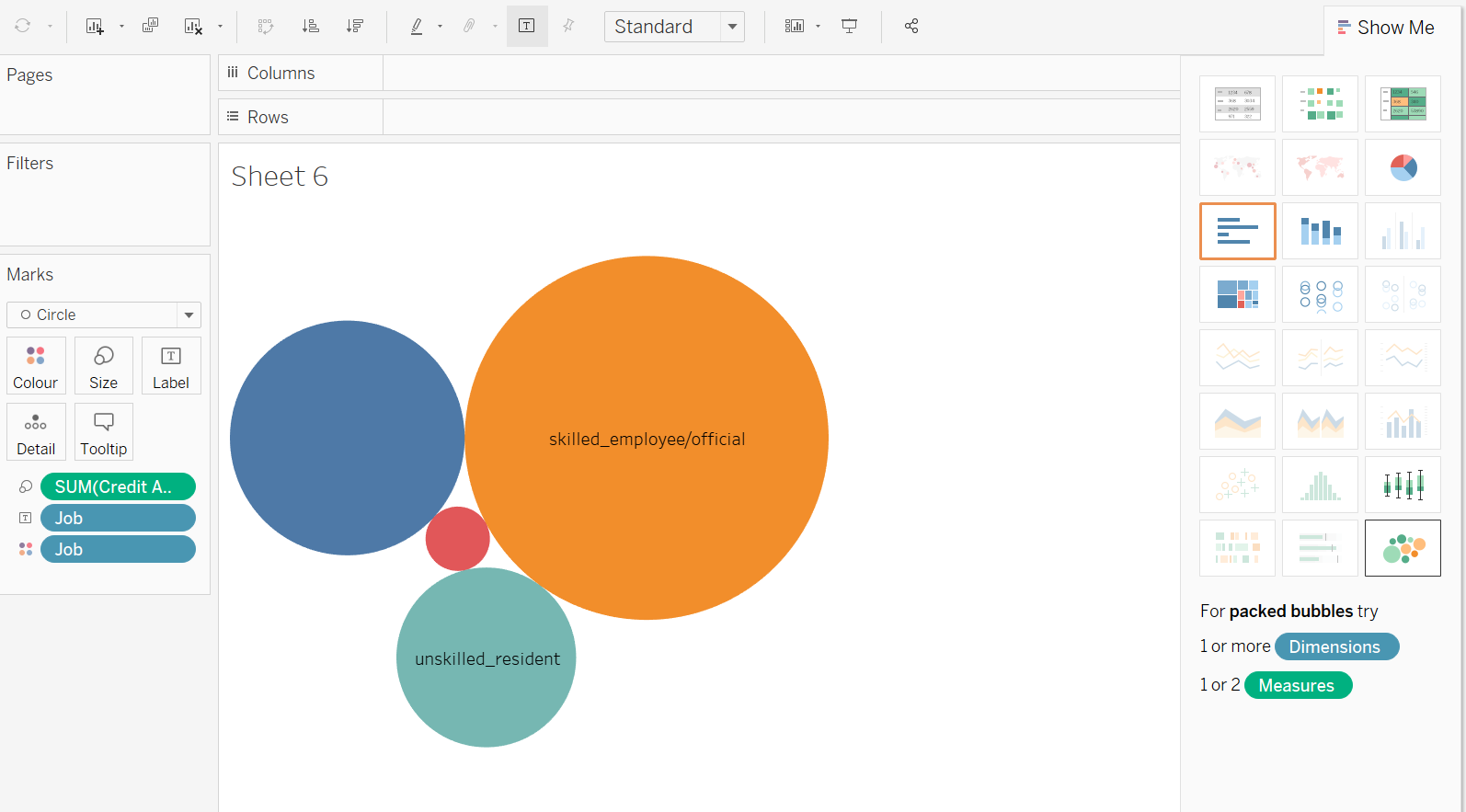Select the Job pill on Colour
Screen dimensions: 1466x812
[x=118, y=549]
